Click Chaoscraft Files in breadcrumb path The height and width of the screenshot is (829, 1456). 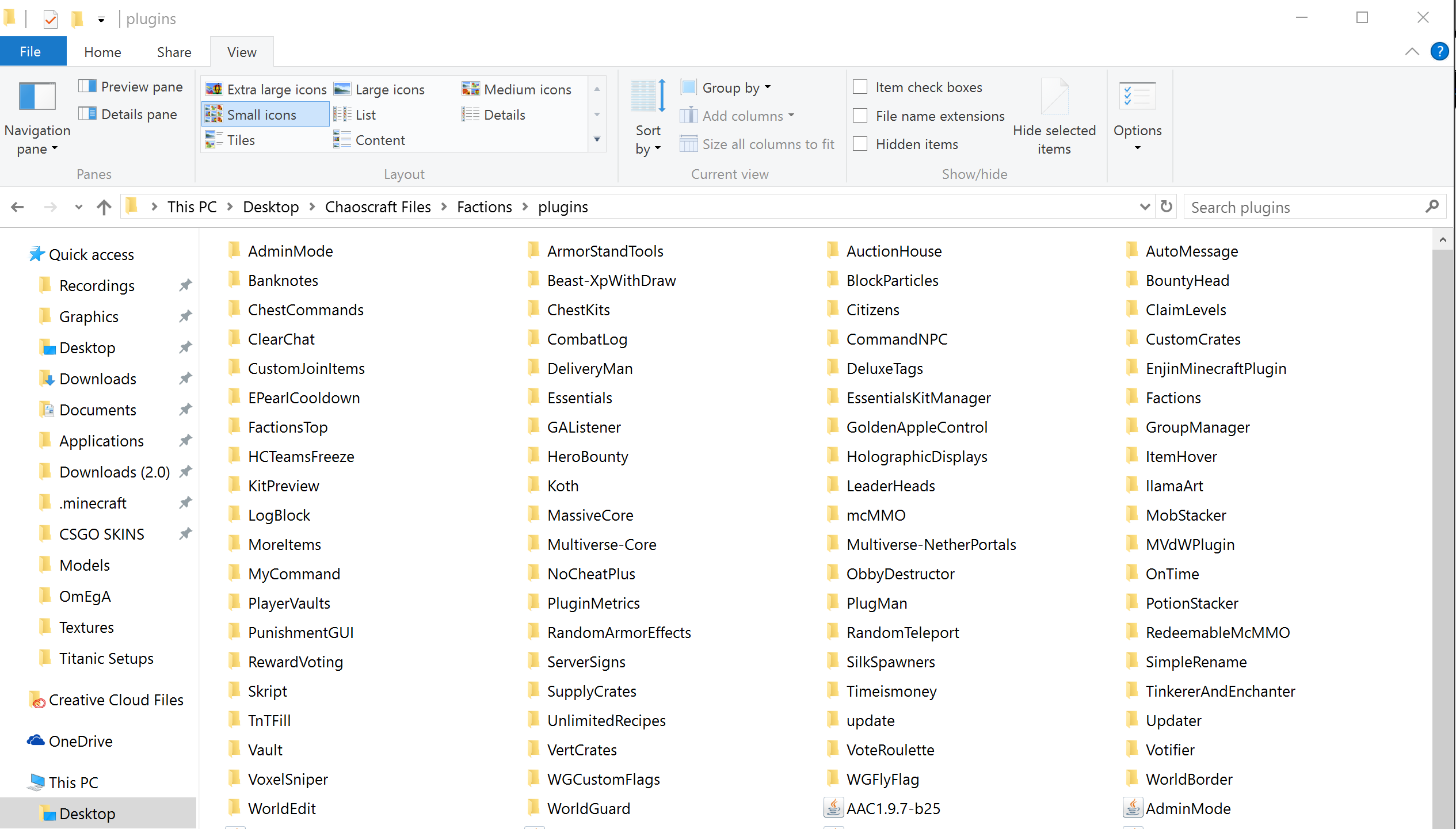(x=378, y=207)
